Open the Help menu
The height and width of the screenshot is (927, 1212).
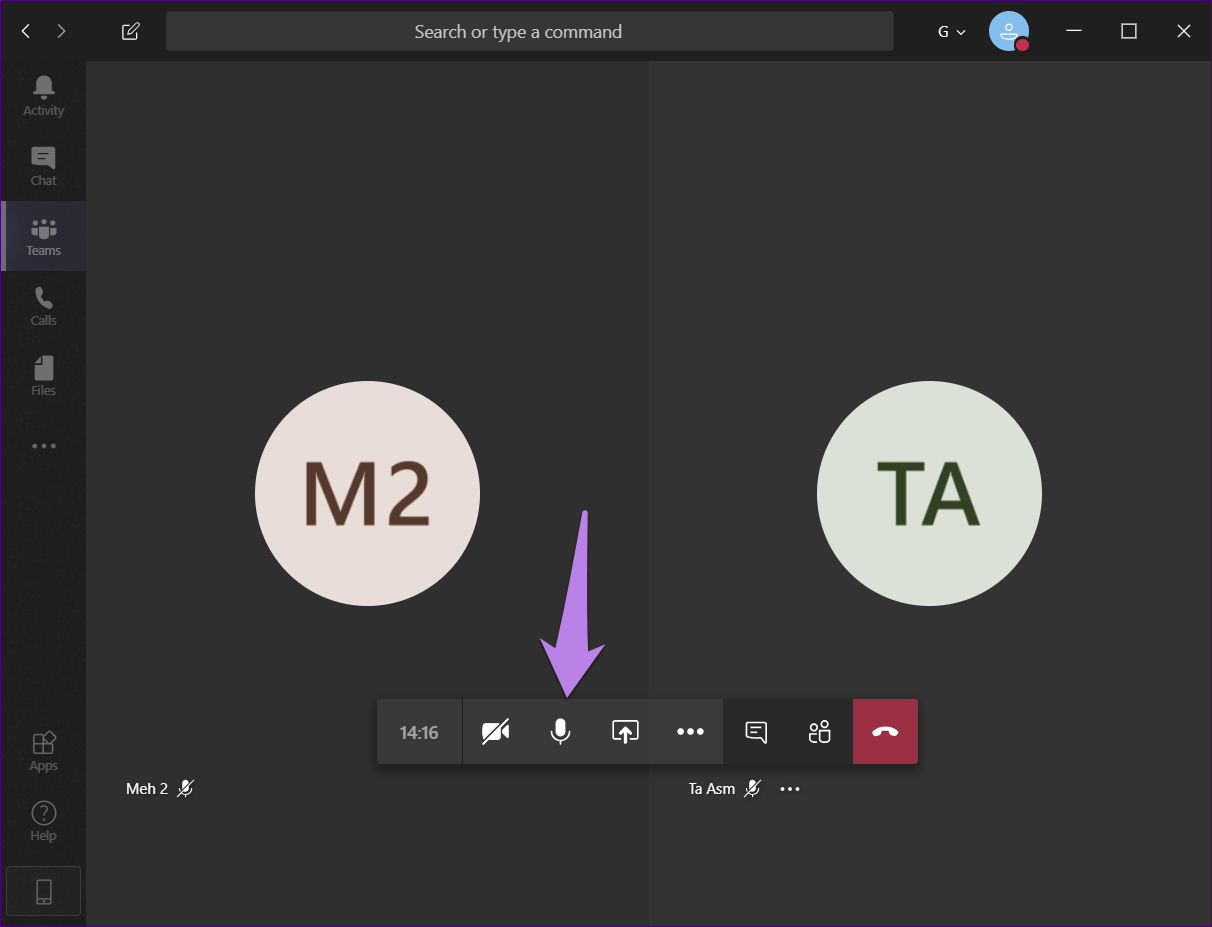coord(43,821)
